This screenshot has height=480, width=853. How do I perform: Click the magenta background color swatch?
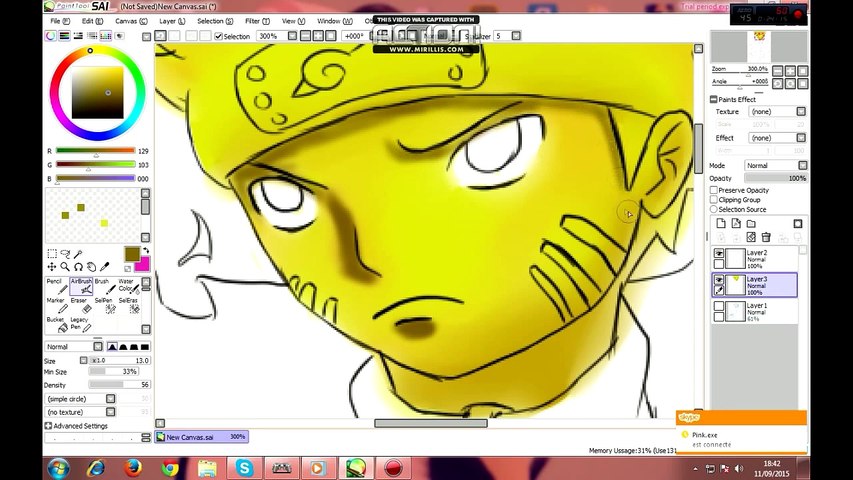pos(142,264)
